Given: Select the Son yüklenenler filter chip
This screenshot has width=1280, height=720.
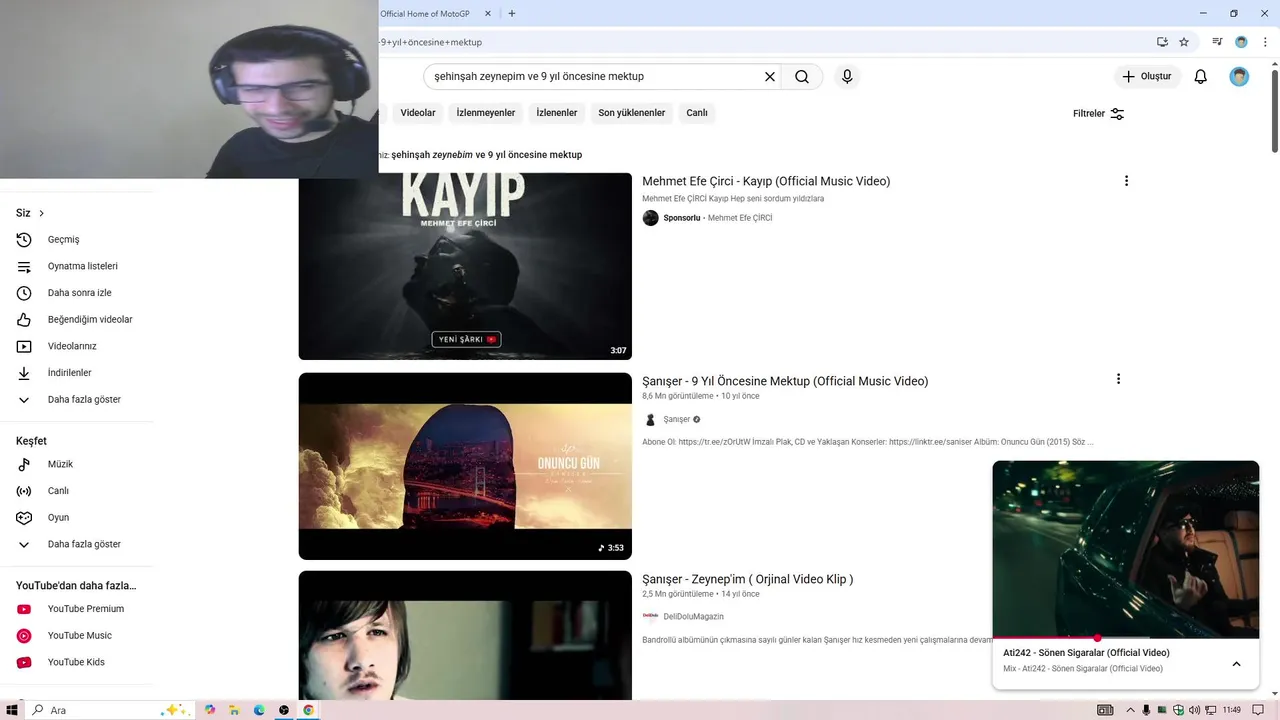Looking at the screenshot, I should (632, 113).
